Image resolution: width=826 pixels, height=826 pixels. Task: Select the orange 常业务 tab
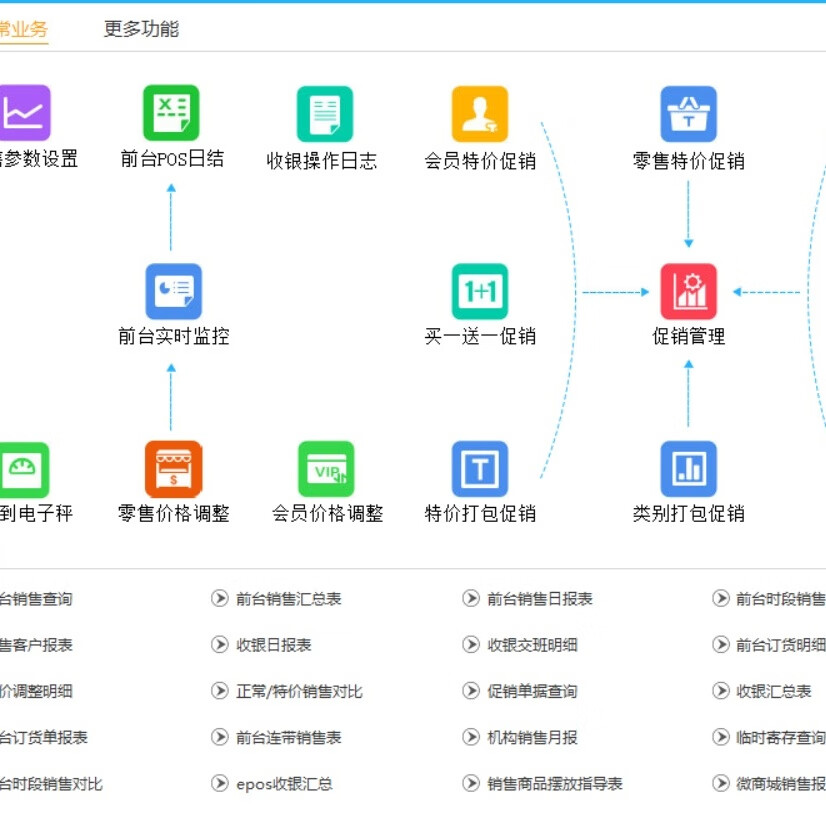click(24, 29)
